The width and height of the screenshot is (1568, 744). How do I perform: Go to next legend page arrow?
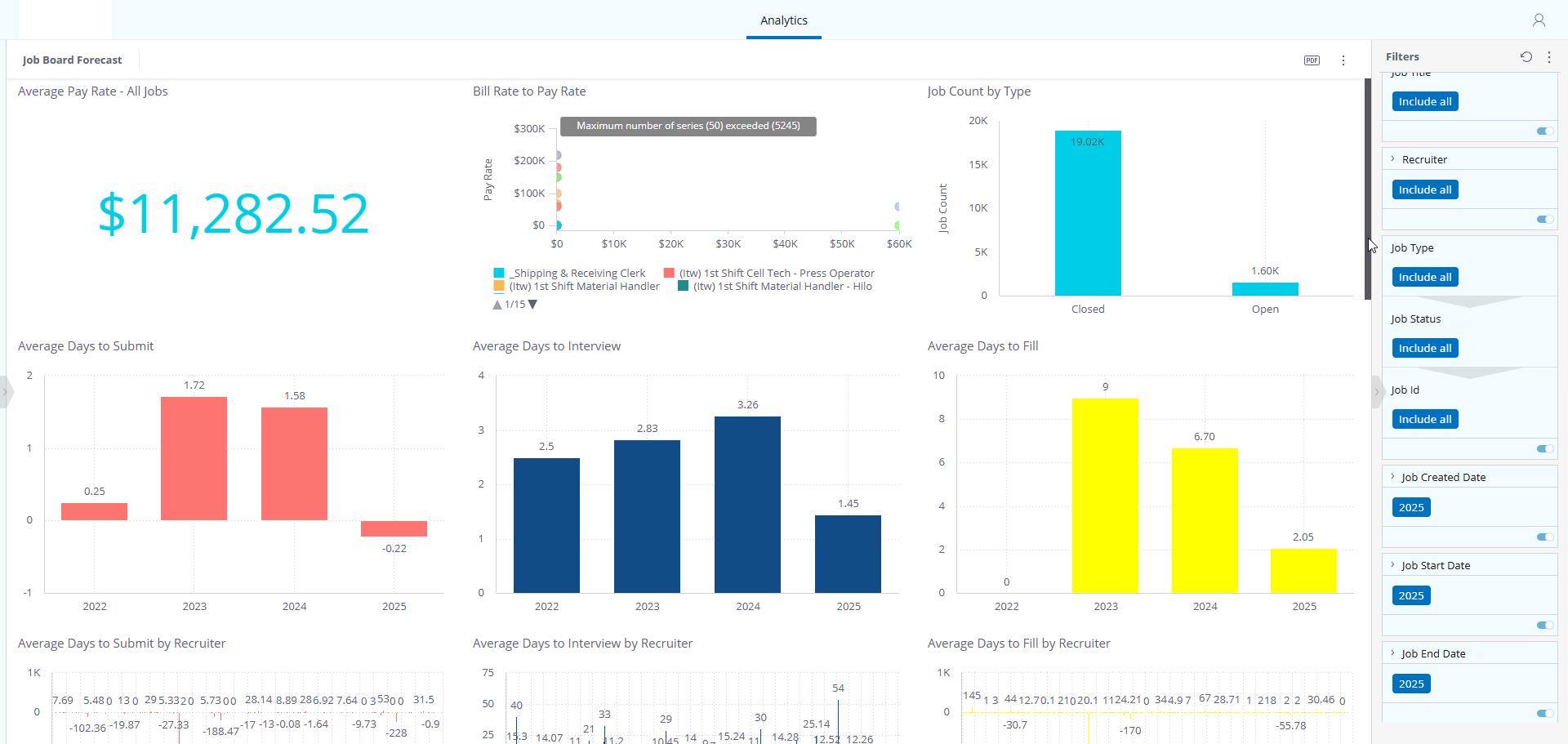click(x=533, y=305)
